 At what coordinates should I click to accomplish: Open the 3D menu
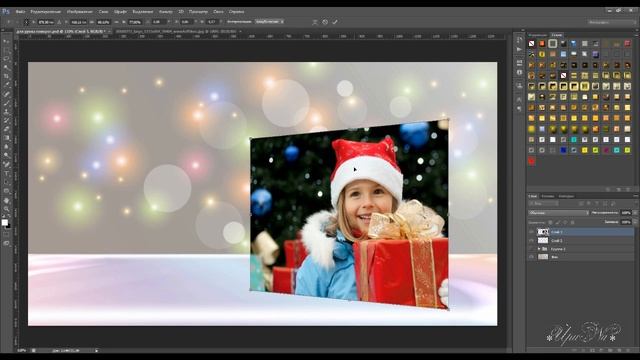(180, 12)
